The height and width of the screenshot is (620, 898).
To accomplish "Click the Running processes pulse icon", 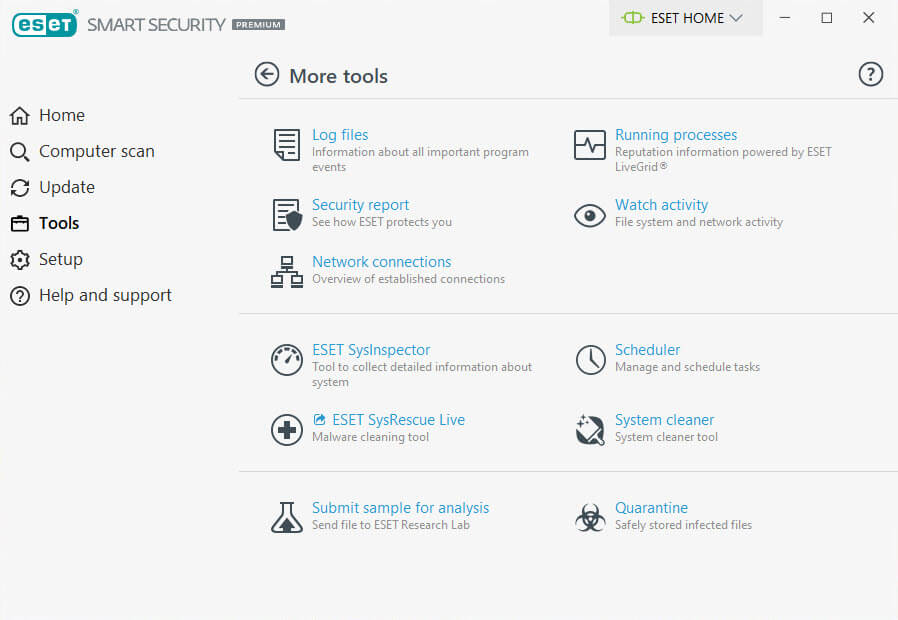I will click(590, 145).
